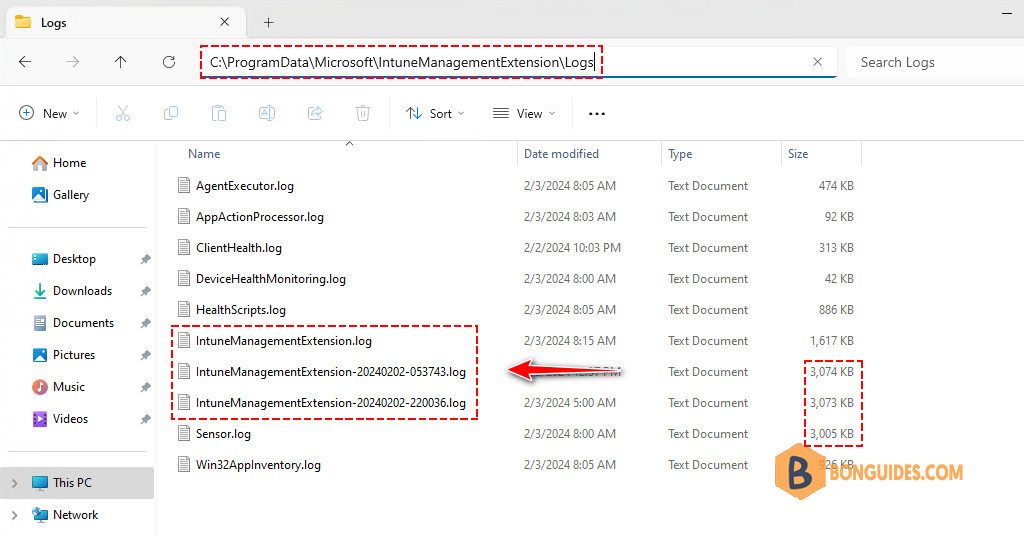Unpin Downloads using its pin icon
This screenshot has height=537, width=1024.
pos(145,291)
